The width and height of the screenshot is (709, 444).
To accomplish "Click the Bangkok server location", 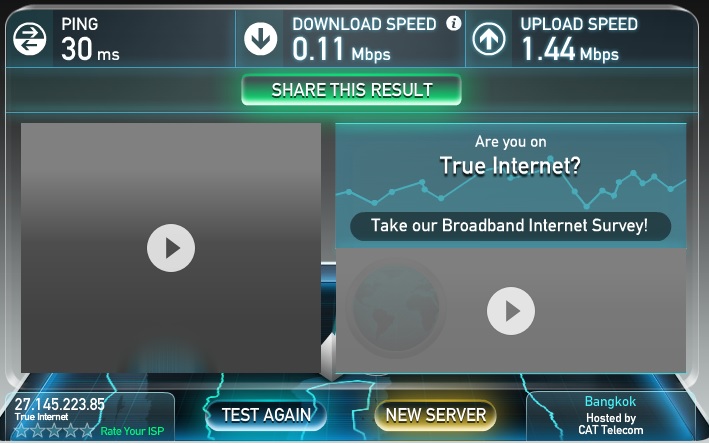I will [610, 401].
